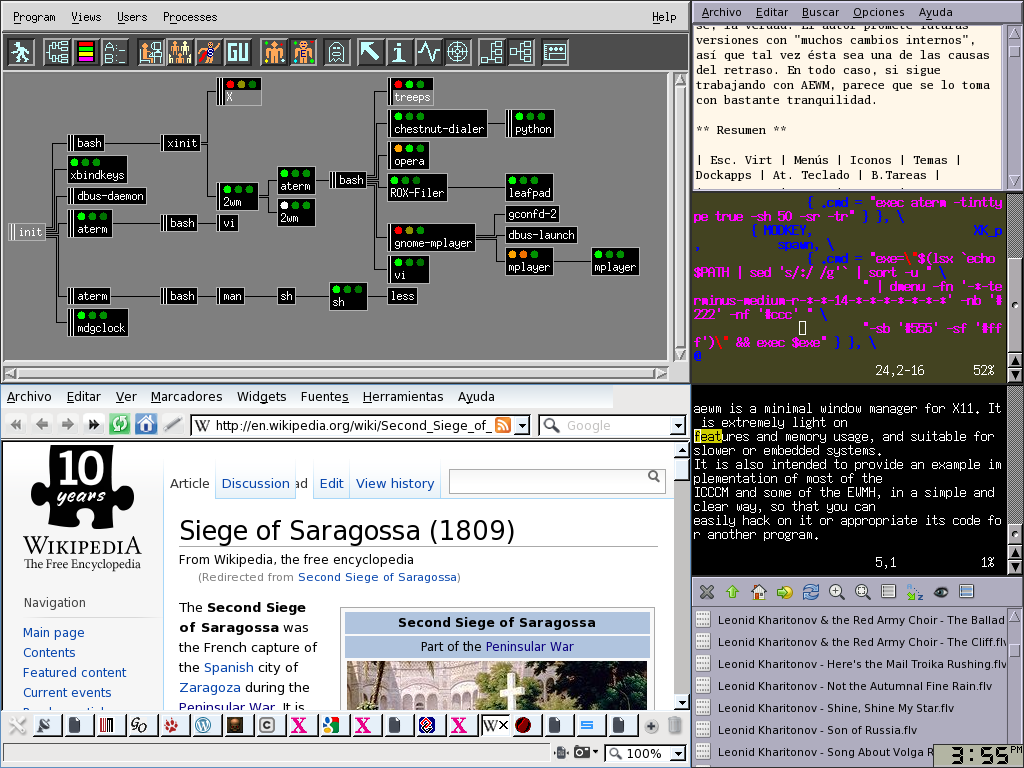Open the Herramientas menu in Opera
The height and width of the screenshot is (768, 1024).
403,396
